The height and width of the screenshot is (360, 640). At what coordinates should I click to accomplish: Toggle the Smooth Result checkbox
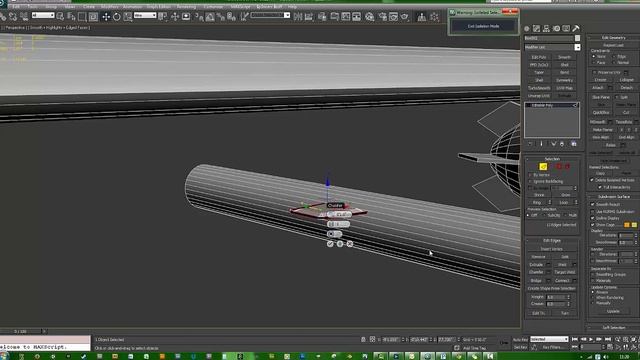(593, 204)
